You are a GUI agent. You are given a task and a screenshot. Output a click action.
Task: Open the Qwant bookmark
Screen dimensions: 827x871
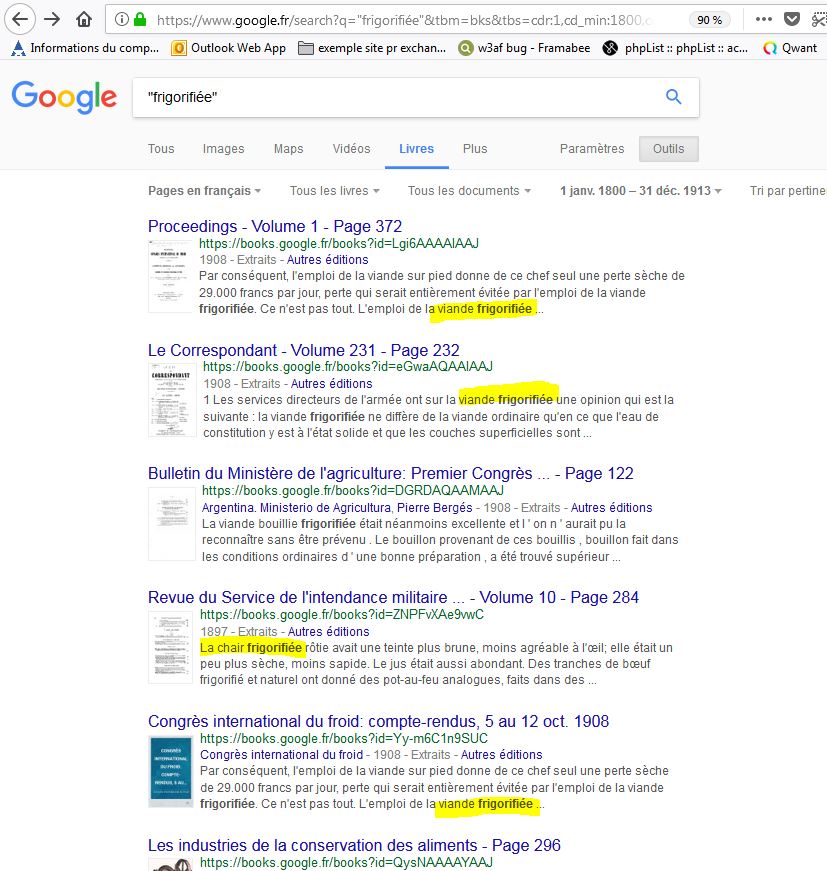pyautogui.click(x=790, y=47)
